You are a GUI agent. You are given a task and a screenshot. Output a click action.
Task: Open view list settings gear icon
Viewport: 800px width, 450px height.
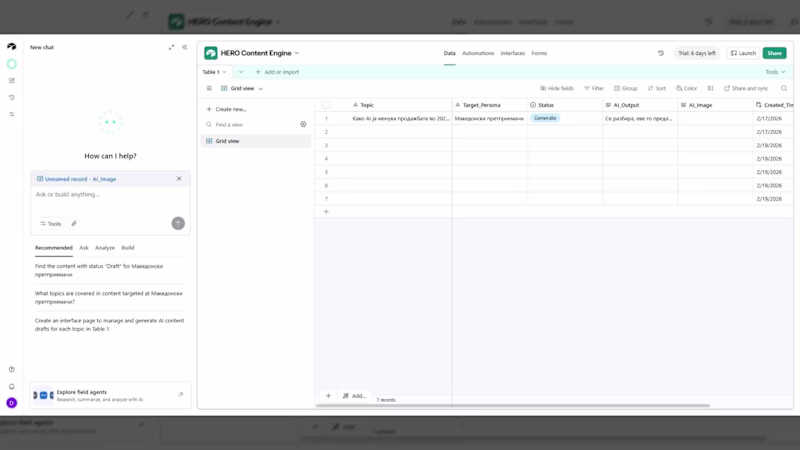(x=303, y=124)
